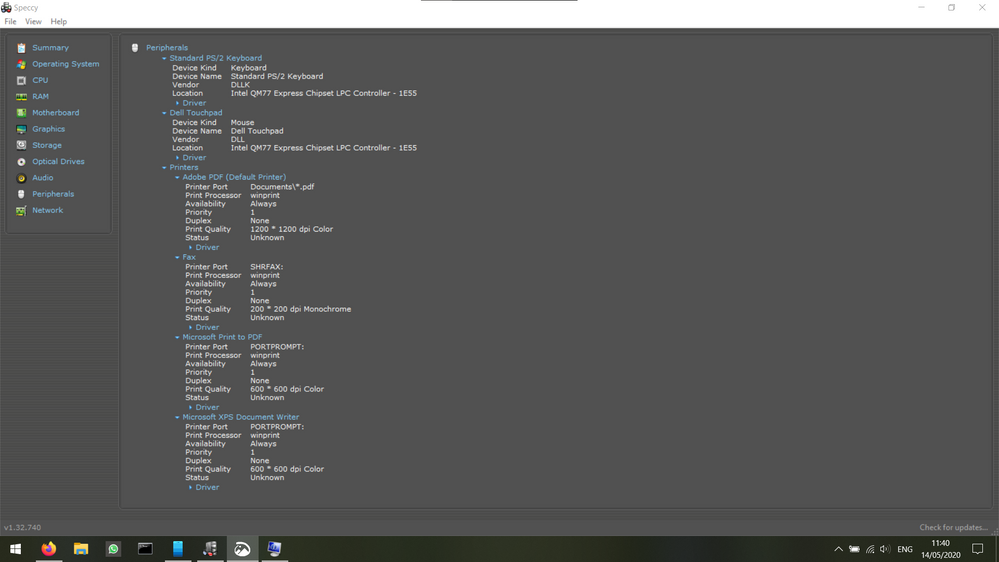
Task: Collapse the Standard PS/2 Keyboard node
Action: (164, 59)
